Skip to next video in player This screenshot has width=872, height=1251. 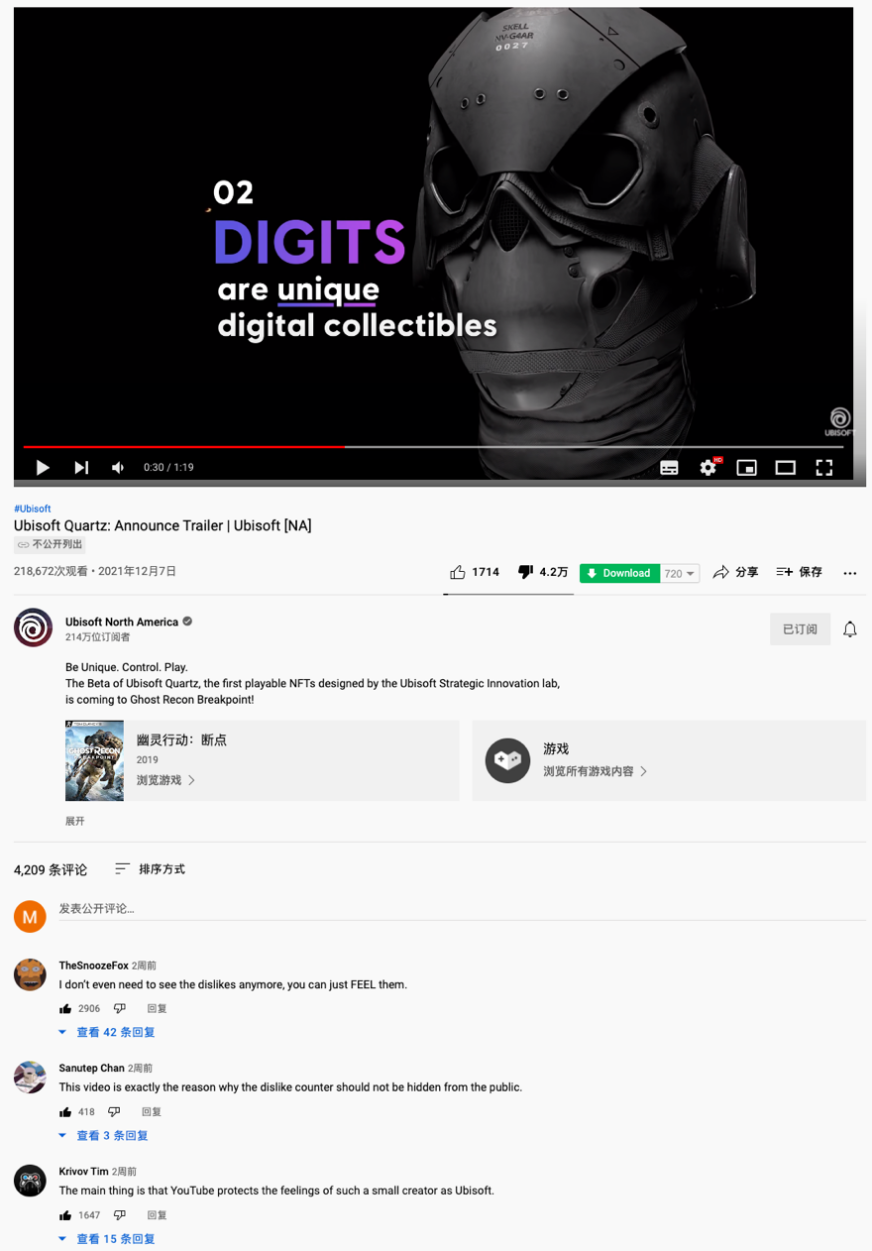click(81, 467)
